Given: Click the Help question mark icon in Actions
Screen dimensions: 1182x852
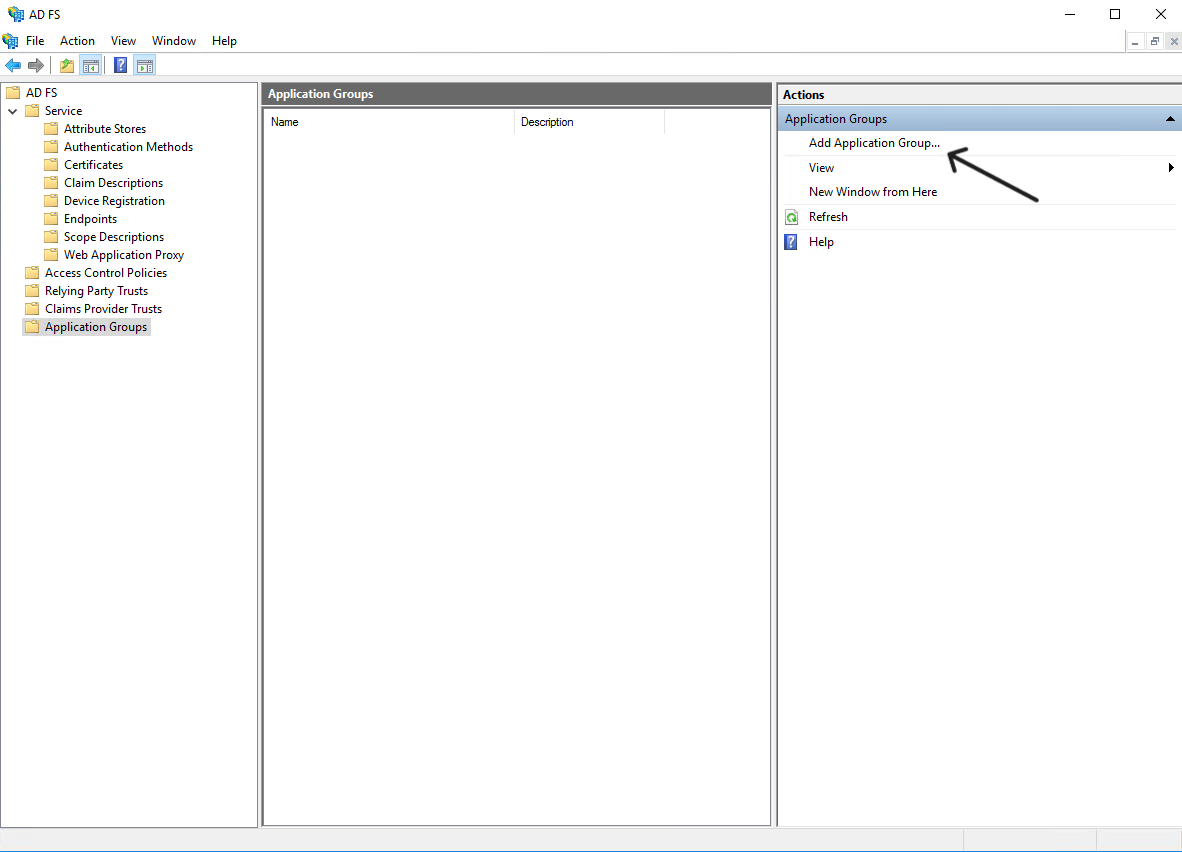Looking at the screenshot, I should point(791,242).
